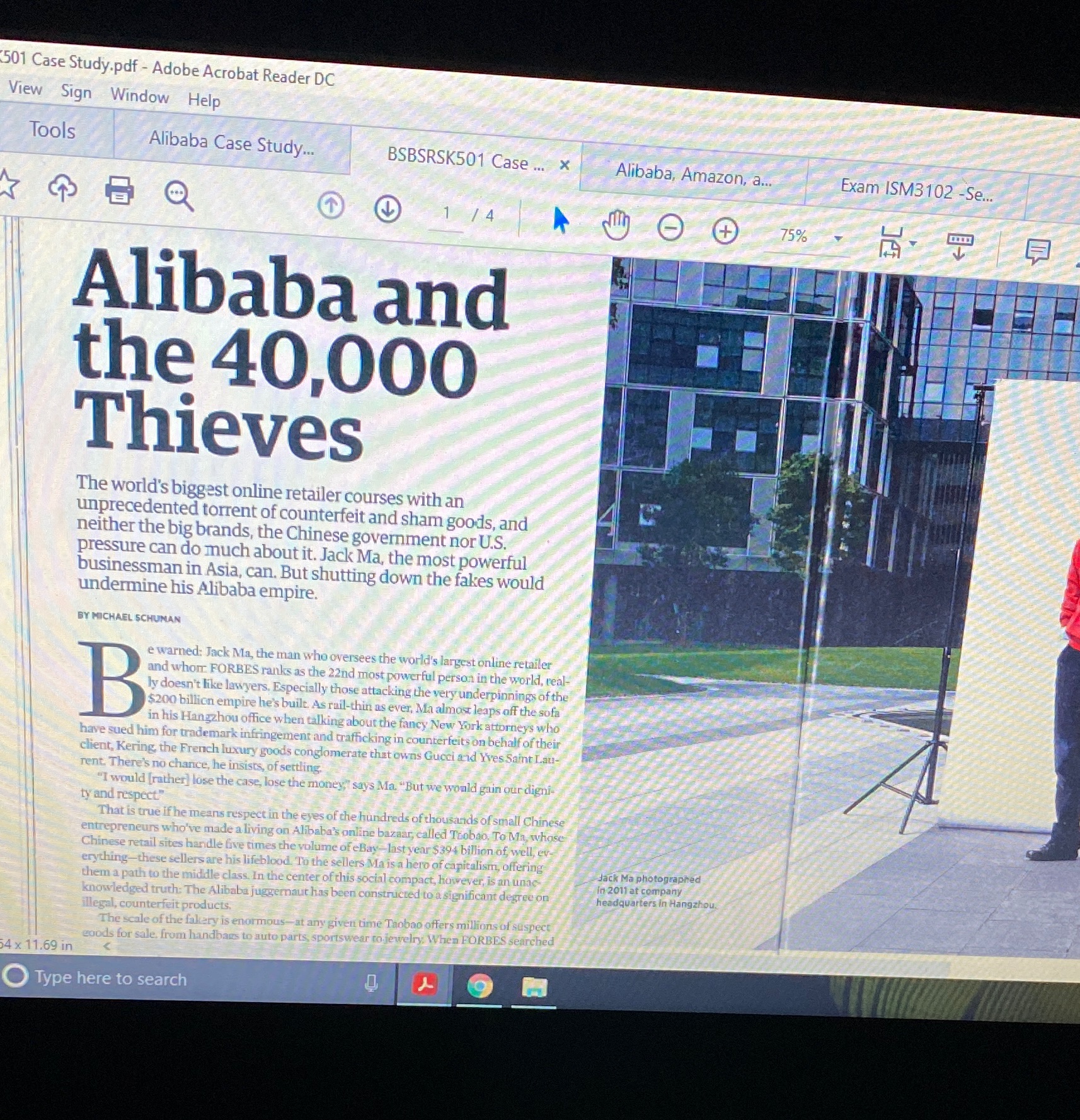
Task: Zoom out with the minus button
Action: coord(670,228)
